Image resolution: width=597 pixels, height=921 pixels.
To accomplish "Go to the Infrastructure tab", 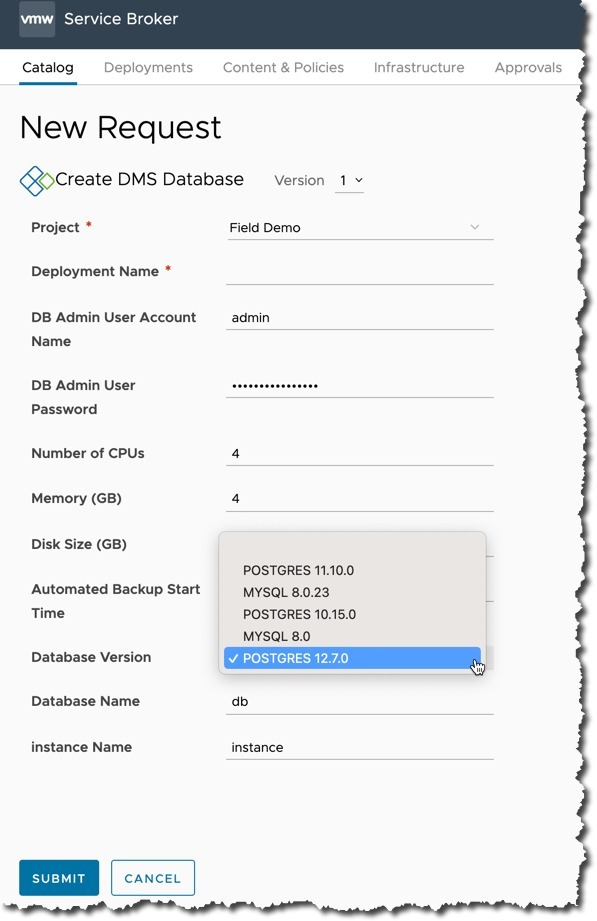I will [x=419, y=68].
